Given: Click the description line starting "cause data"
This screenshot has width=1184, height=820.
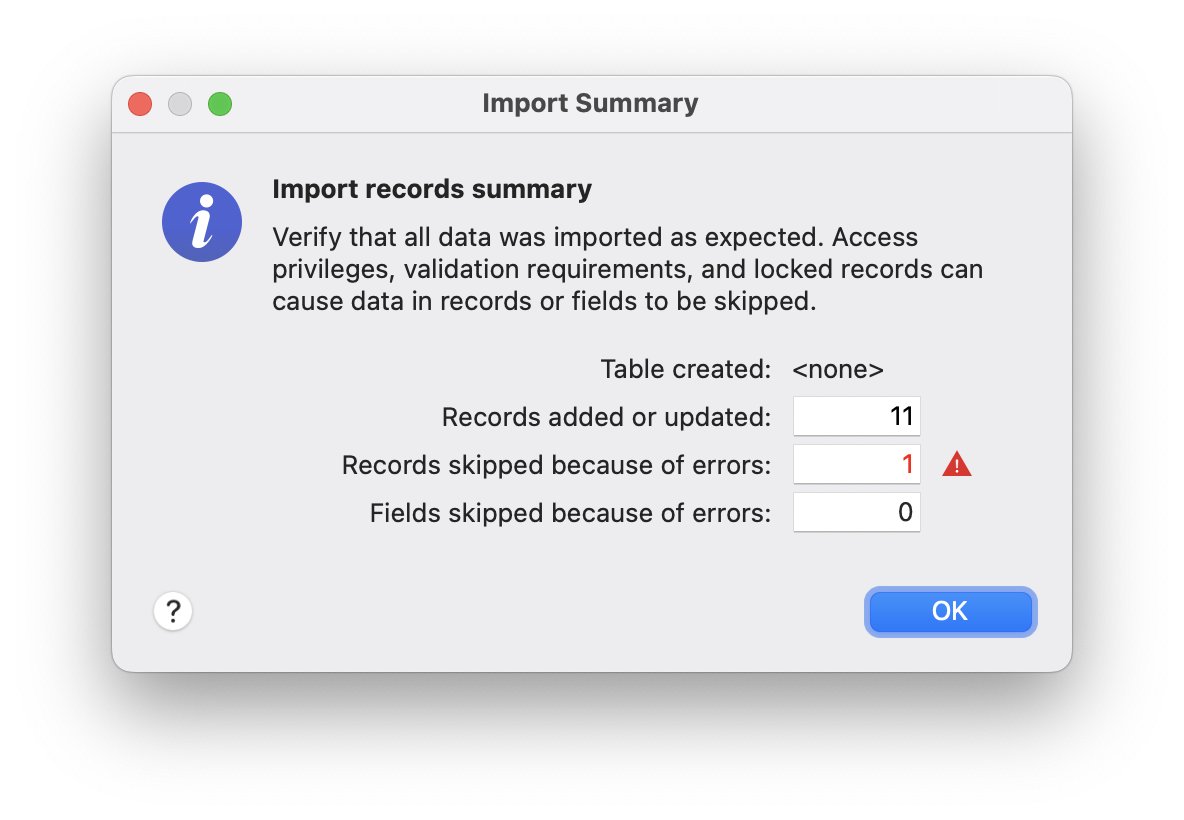Looking at the screenshot, I should [x=544, y=302].
